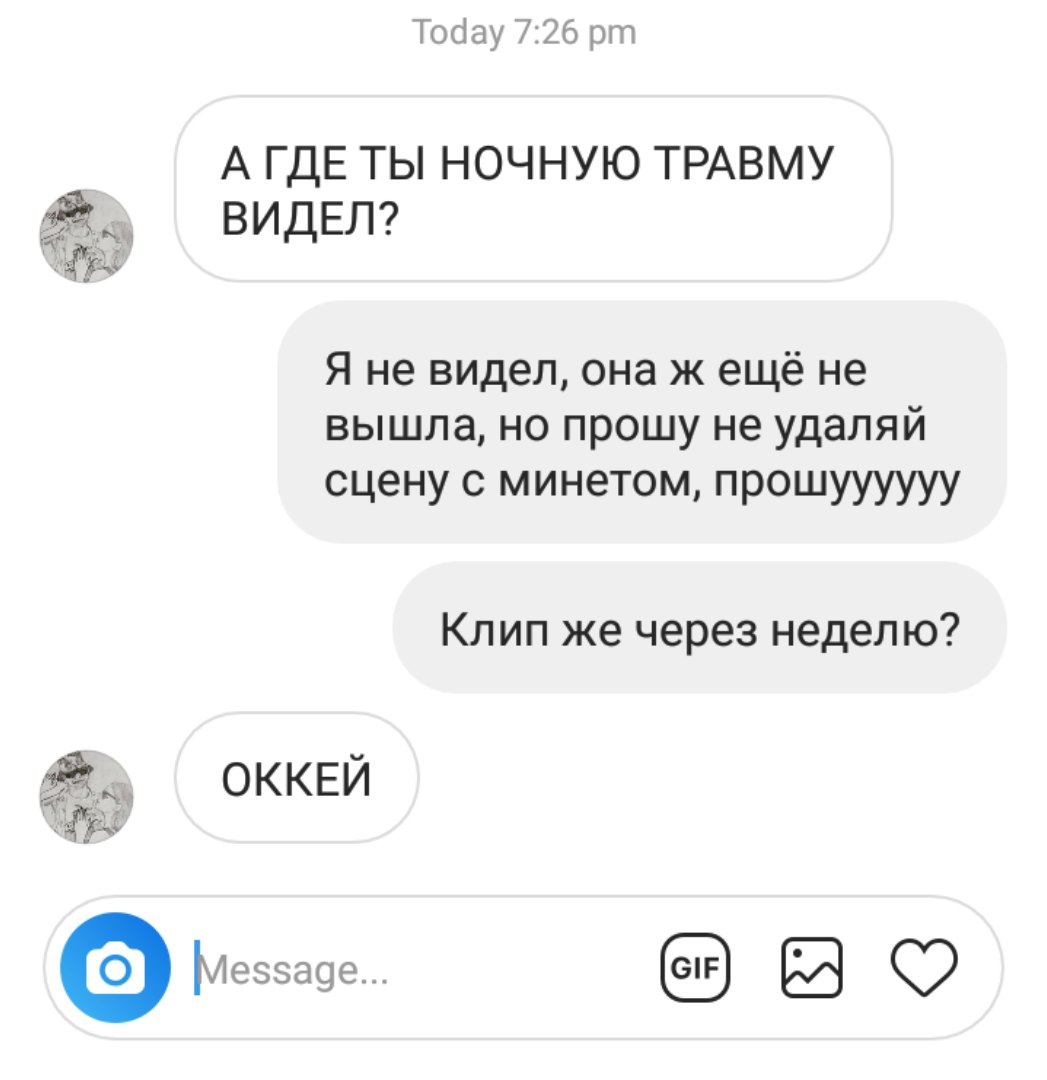Tap the sender avatar beside the 'ВИДЕЛ?' message
This screenshot has width=1047, height=1080.
(x=86, y=236)
